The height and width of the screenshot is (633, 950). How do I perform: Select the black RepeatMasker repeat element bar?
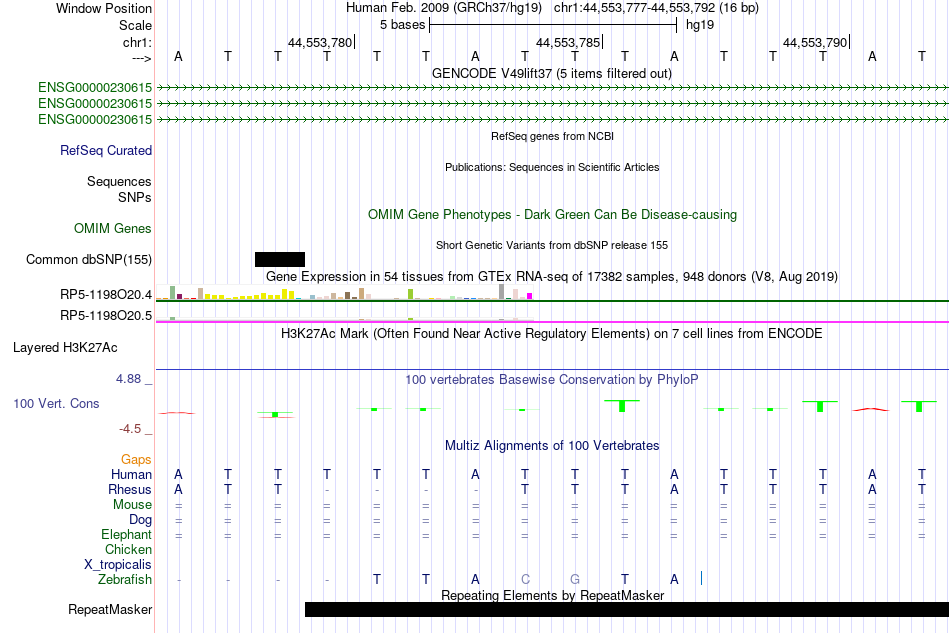(x=626, y=609)
